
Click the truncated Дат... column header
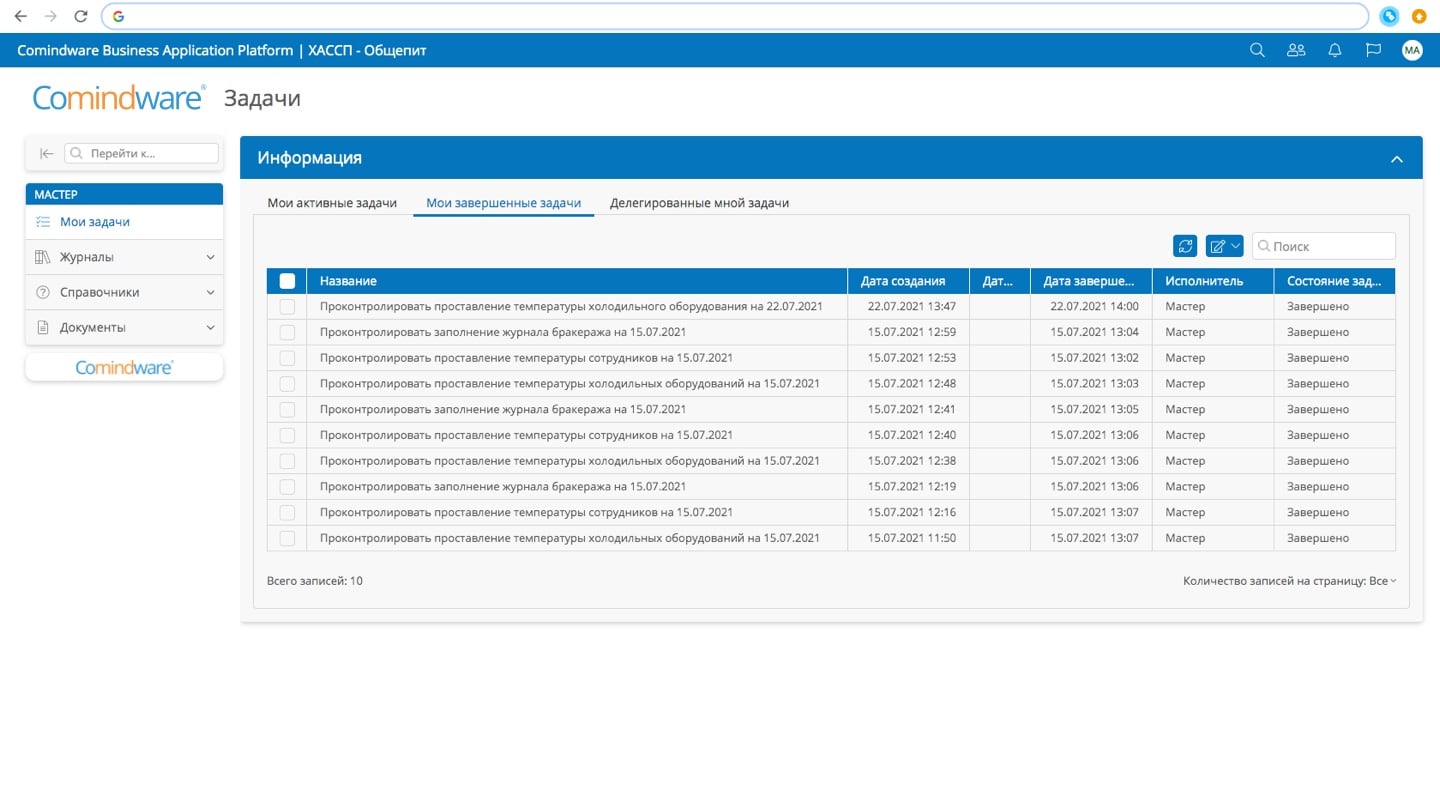pos(999,281)
